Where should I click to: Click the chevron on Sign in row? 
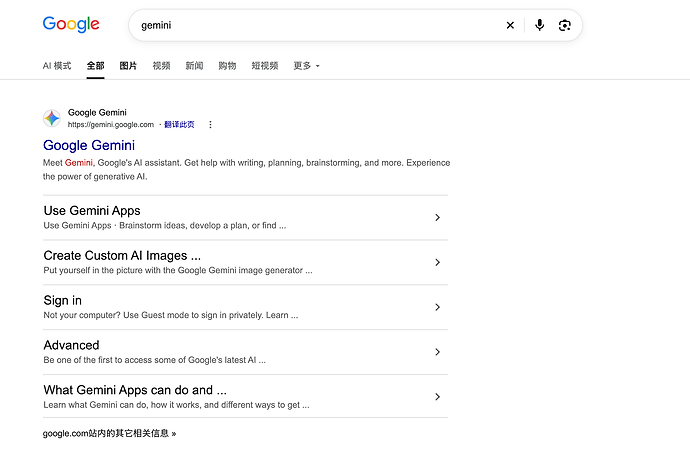pyautogui.click(x=437, y=307)
